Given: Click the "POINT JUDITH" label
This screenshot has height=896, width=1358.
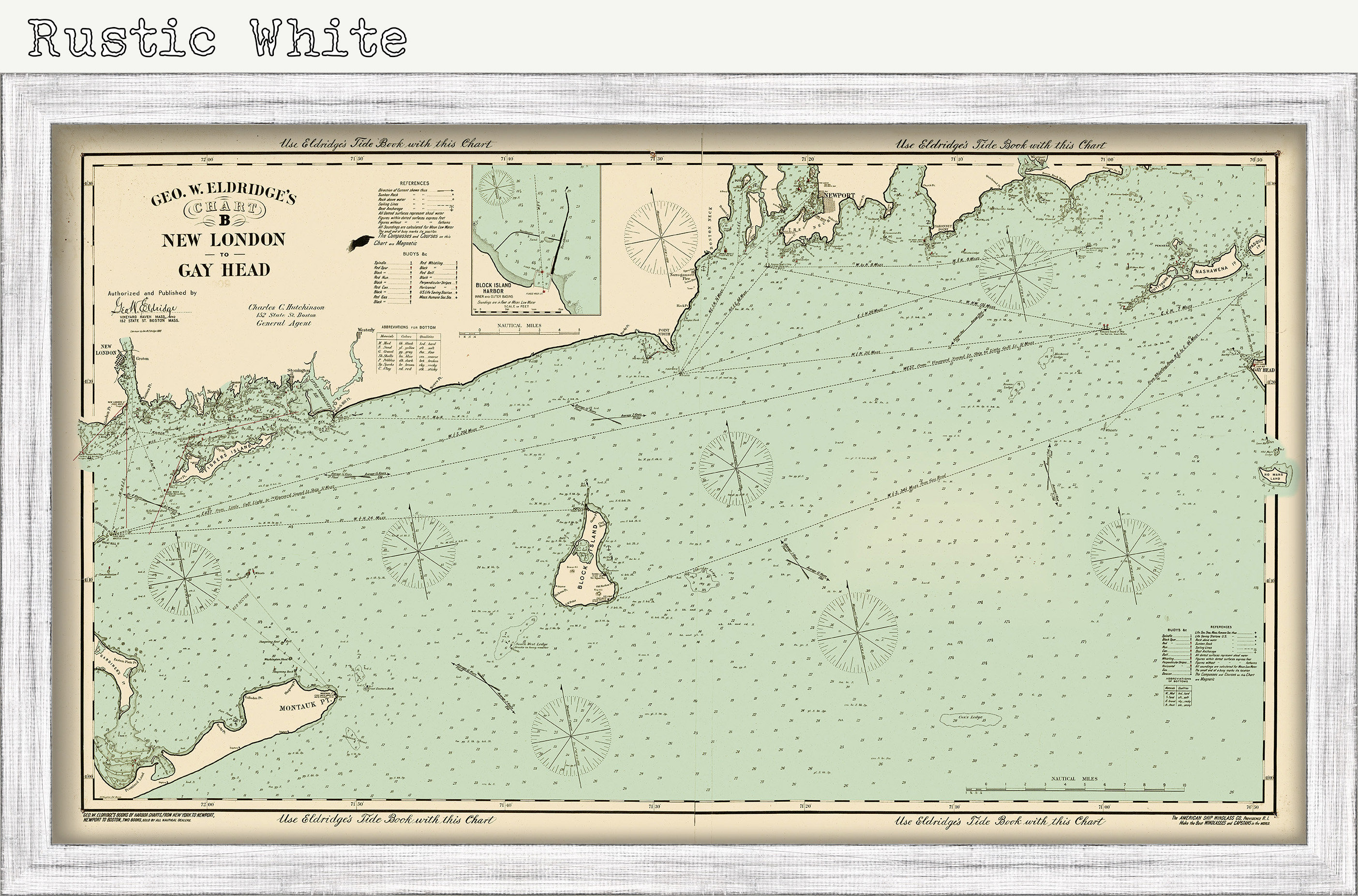Looking at the screenshot, I should [x=664, y=333].
